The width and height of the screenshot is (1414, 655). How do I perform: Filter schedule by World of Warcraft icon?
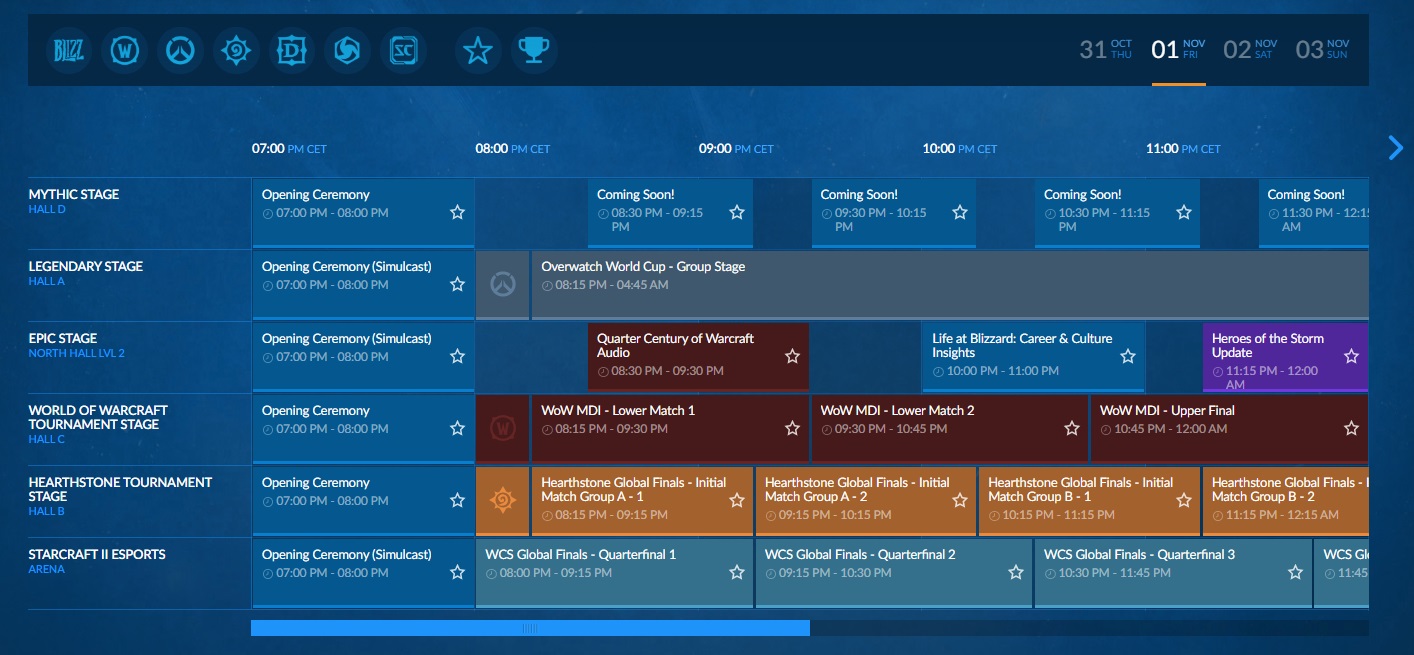coord(125,50)
